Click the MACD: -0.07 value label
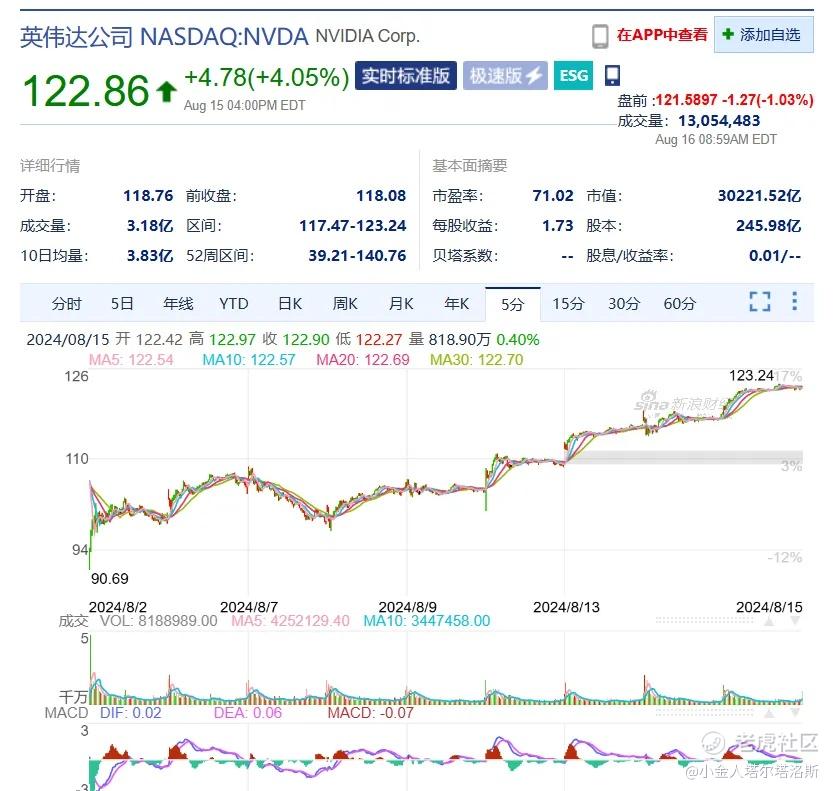834x791 pixels. [370, 713]
